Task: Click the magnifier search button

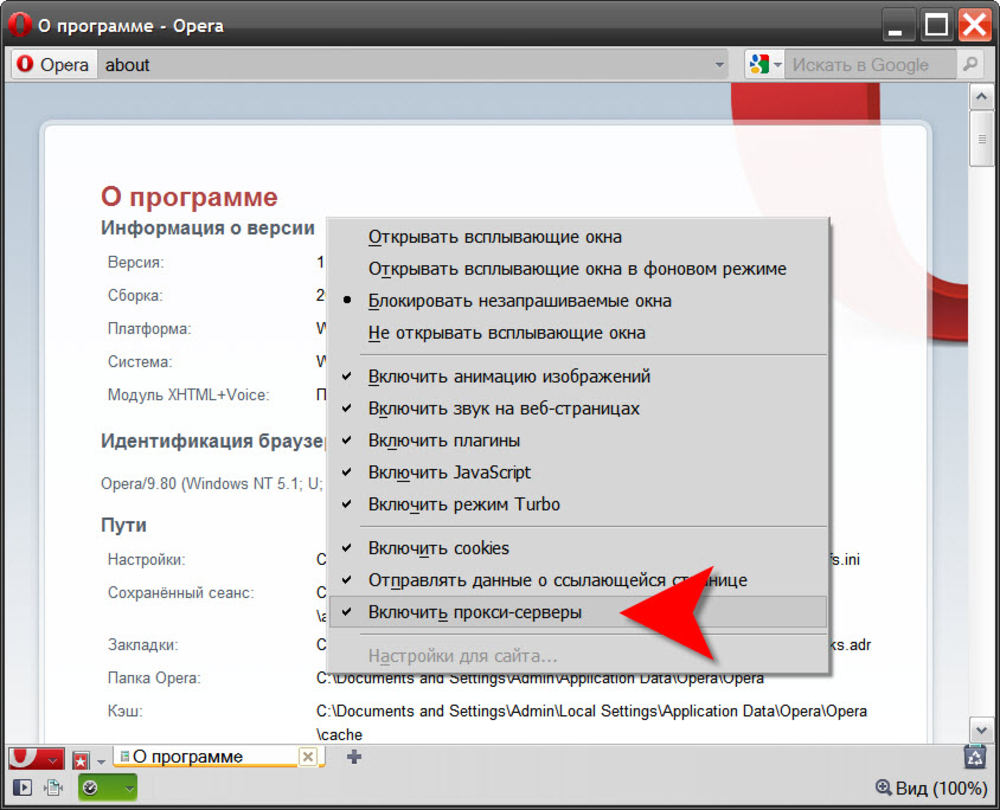Action: click(x=971, y=64)
